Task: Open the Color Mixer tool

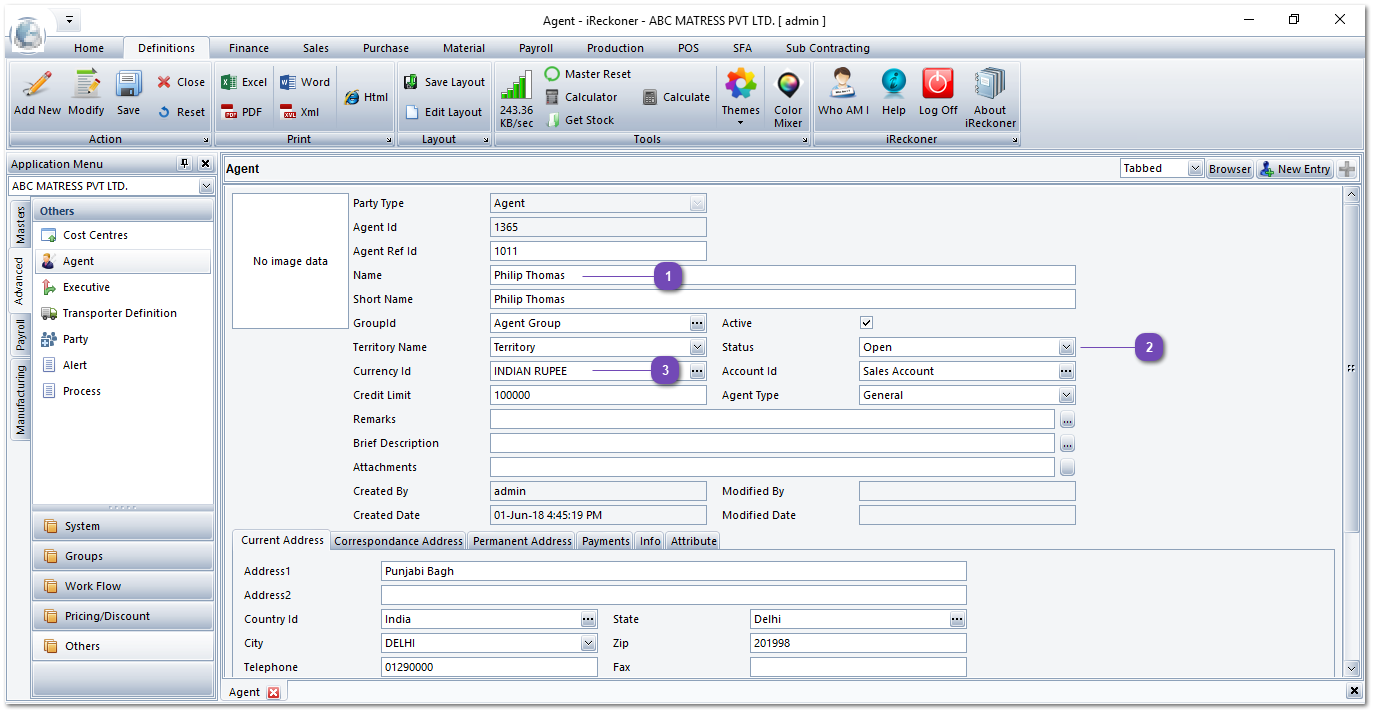Action: coord(787,99)
